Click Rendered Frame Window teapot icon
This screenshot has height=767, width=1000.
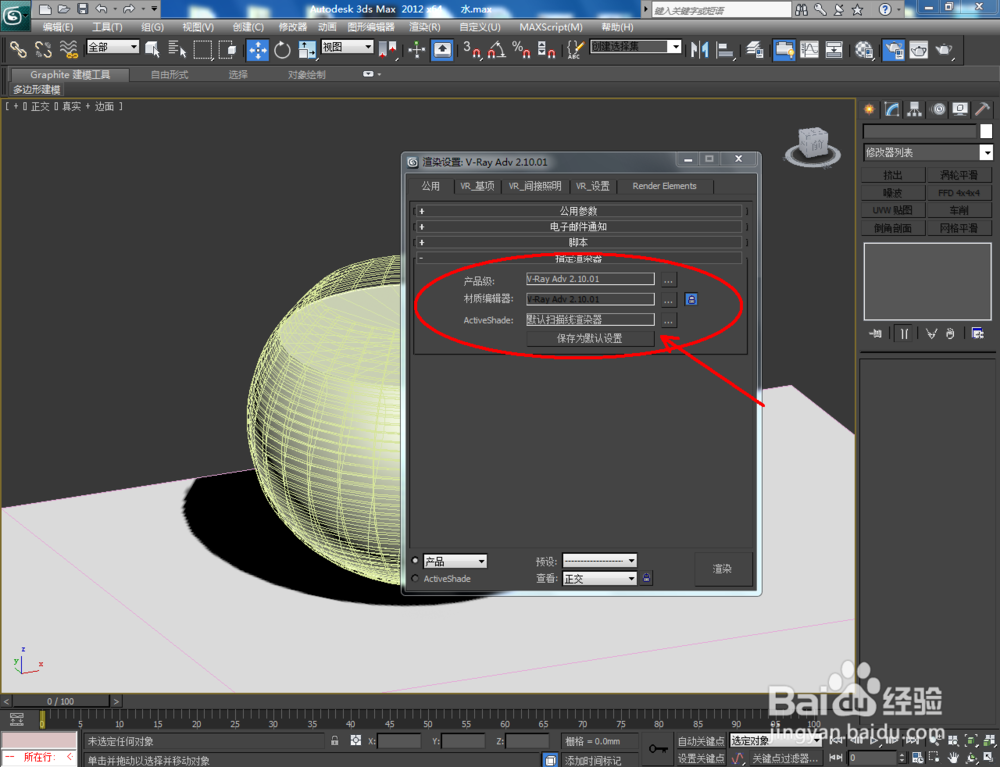pyautogui.click(x=918, y=49)
